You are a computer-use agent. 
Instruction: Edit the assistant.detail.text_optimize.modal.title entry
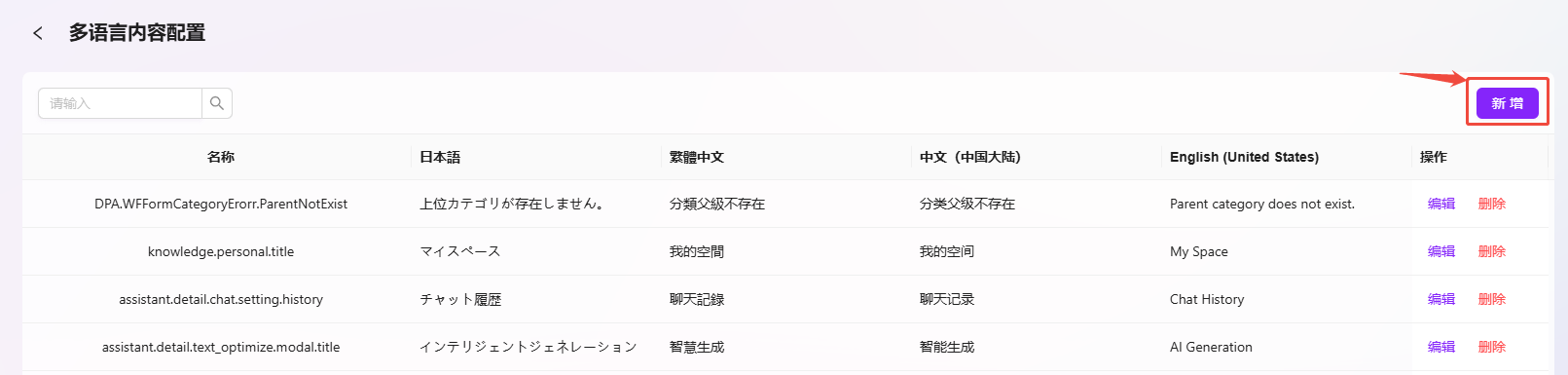tap(1440, 347)
